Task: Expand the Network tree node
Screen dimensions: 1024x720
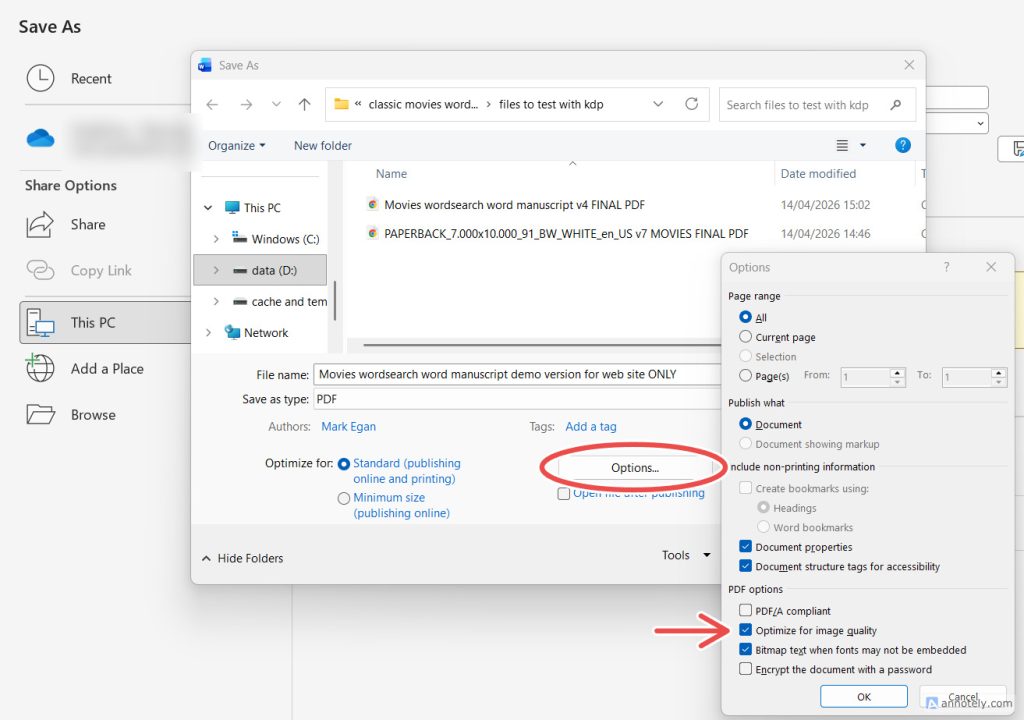Action: (x=208, y=333)
